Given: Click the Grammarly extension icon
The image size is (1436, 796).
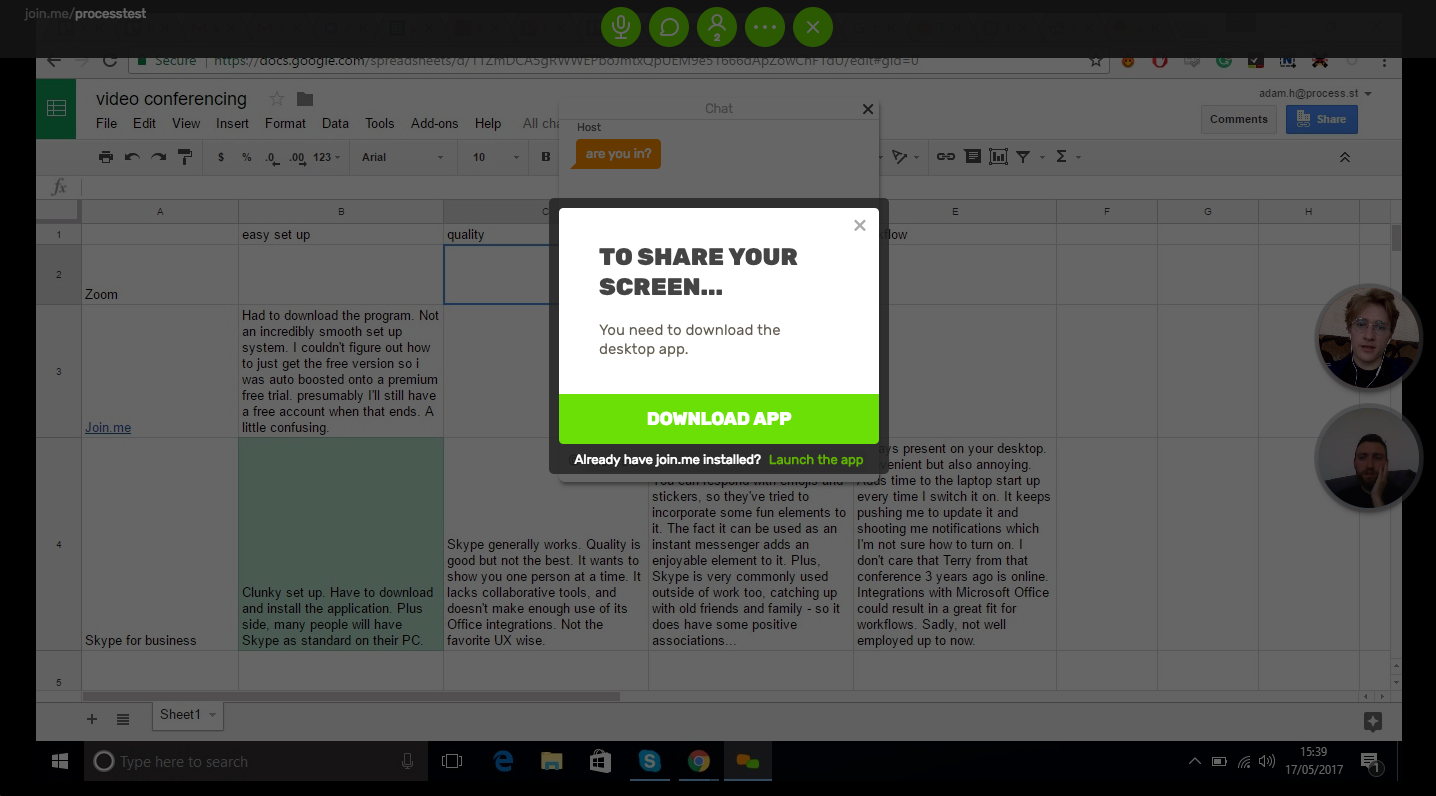Looking at the screenshot, I should coord(1223,61).
